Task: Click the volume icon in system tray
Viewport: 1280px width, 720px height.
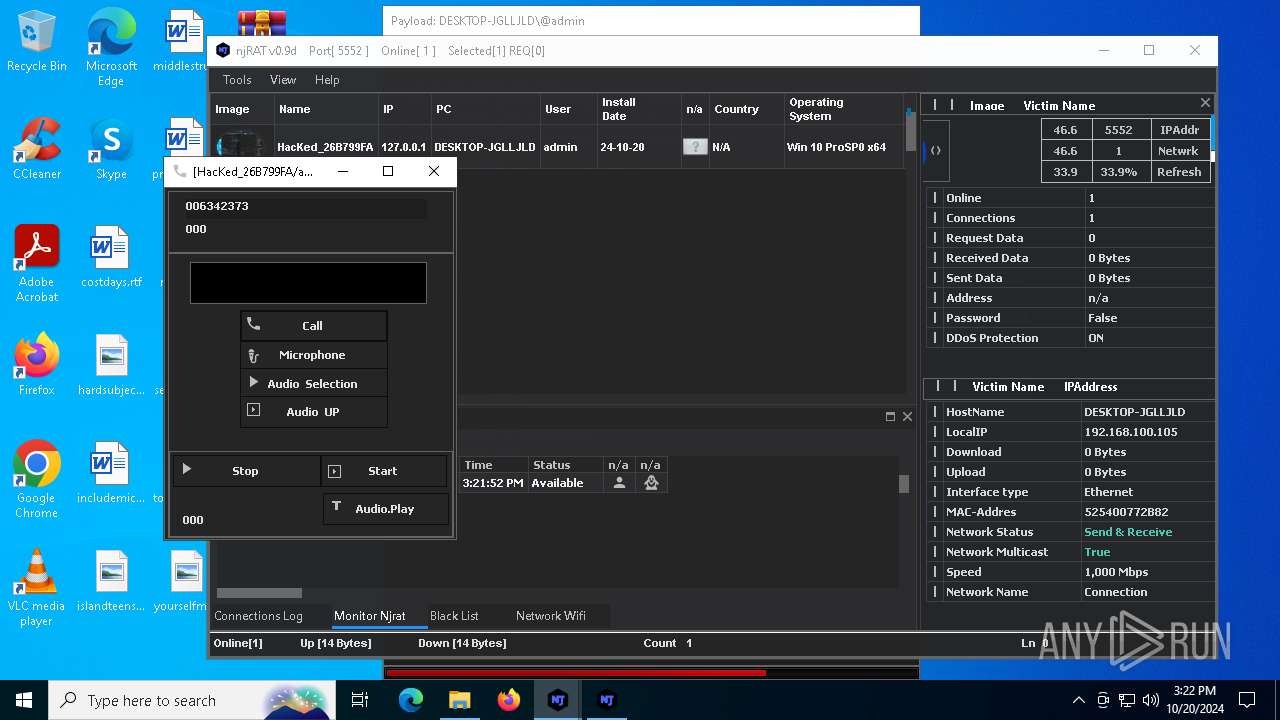Action: [1151, 700]
